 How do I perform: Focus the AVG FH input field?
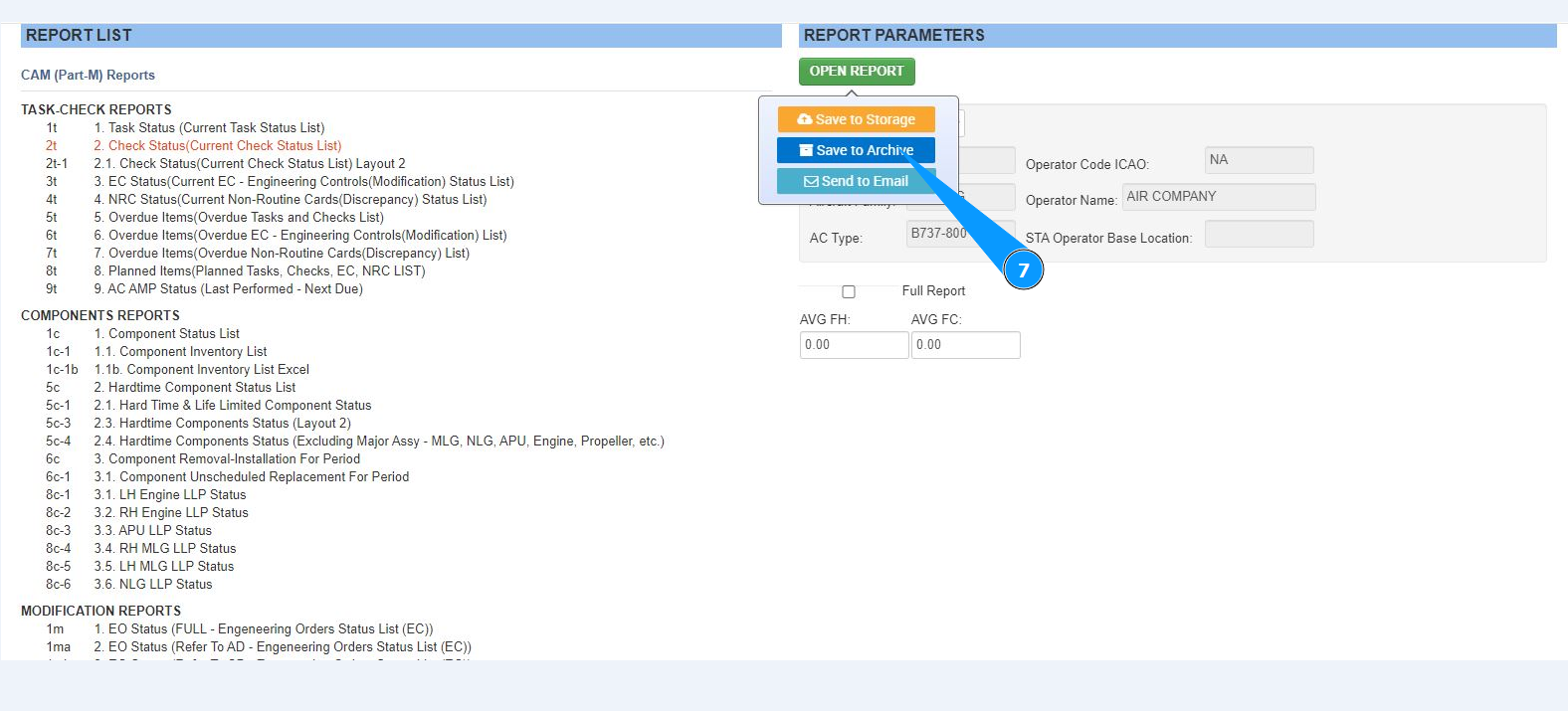(x=854, y=344)
